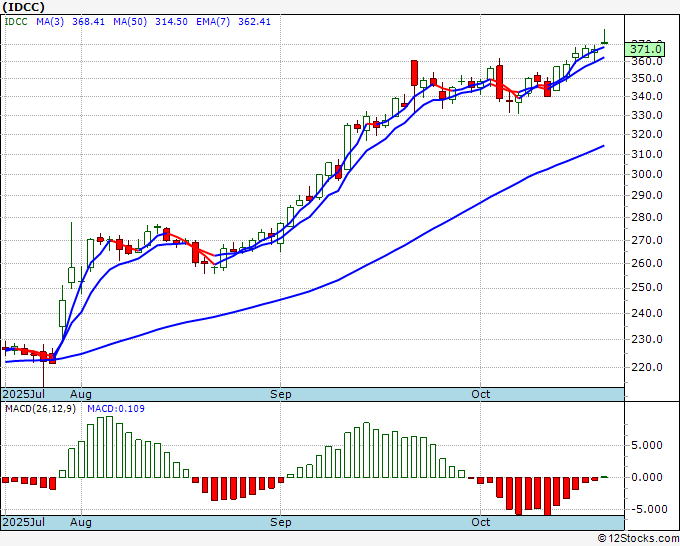
Task: Click the latest candlestick with long upper wick
Action: coord(604,37)
